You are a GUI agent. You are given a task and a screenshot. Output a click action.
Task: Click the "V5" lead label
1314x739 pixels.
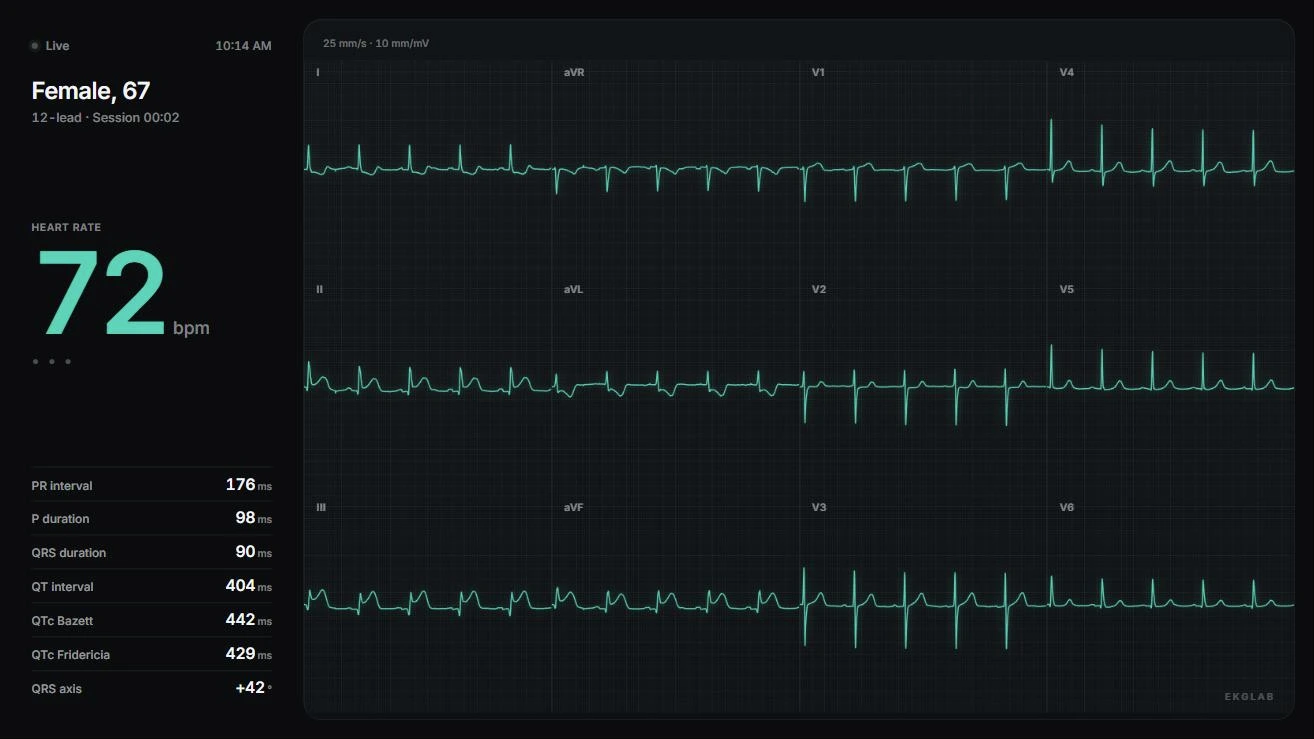tap(1067, 290)
